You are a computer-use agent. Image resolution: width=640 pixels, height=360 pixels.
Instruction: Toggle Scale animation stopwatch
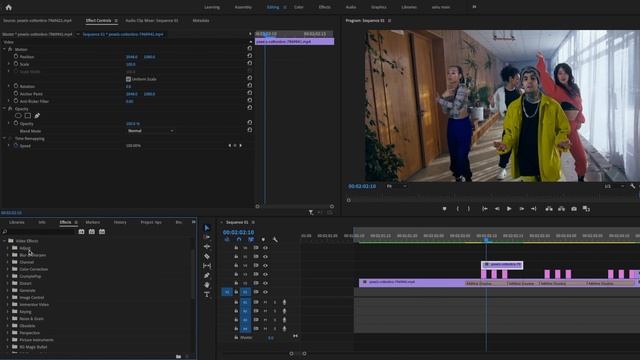(16, 64)
